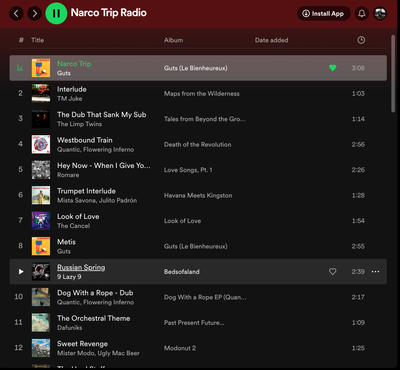Open notifications bell icon
The width and height of the screenshot is (400, 370).
pyautogui.click(x=362, y=13)
